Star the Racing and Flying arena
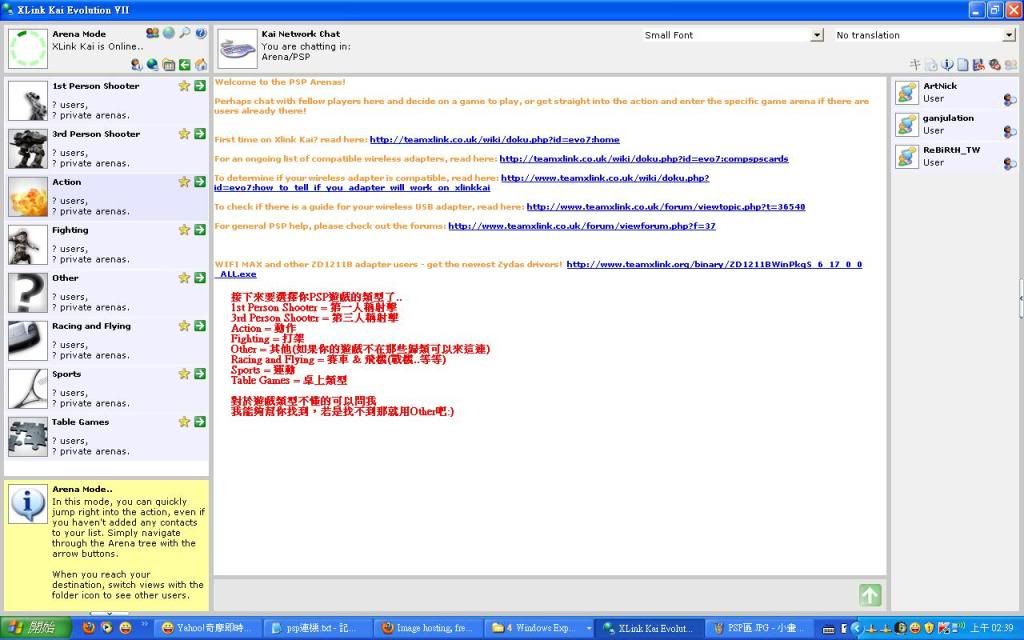This screenshot has height=640, width=1024. point(184,325)
